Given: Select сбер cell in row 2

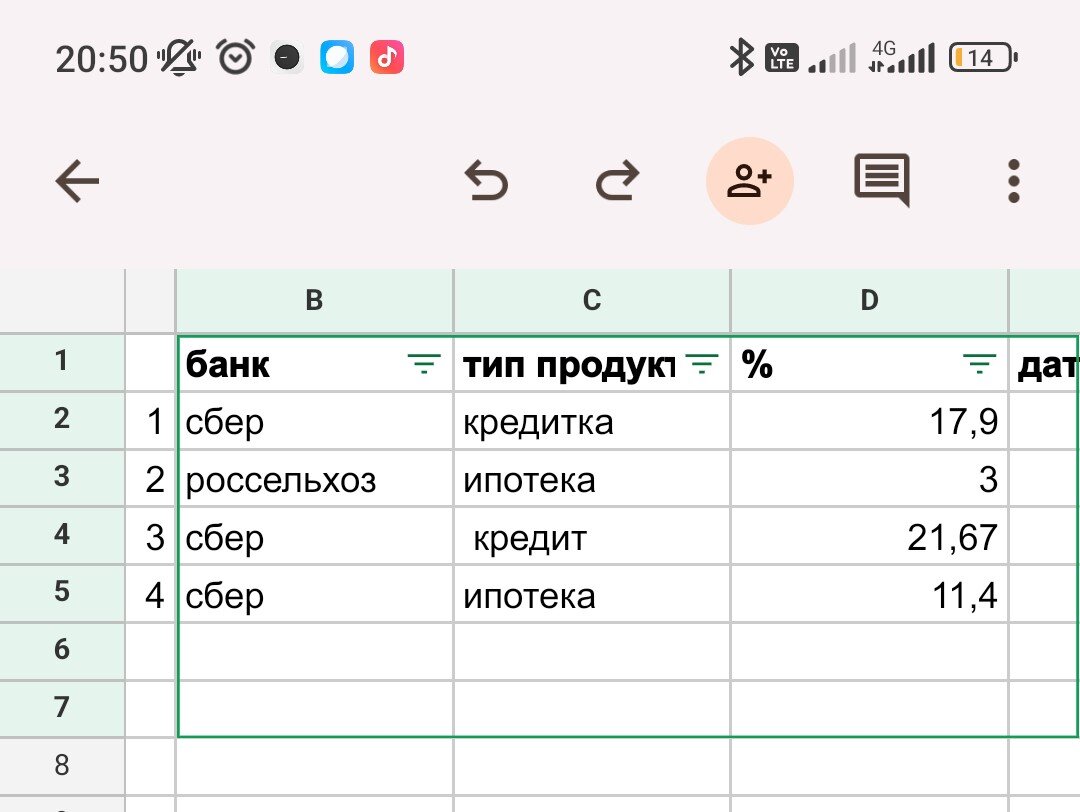Looking at the screenshot, I should point(315,421).
